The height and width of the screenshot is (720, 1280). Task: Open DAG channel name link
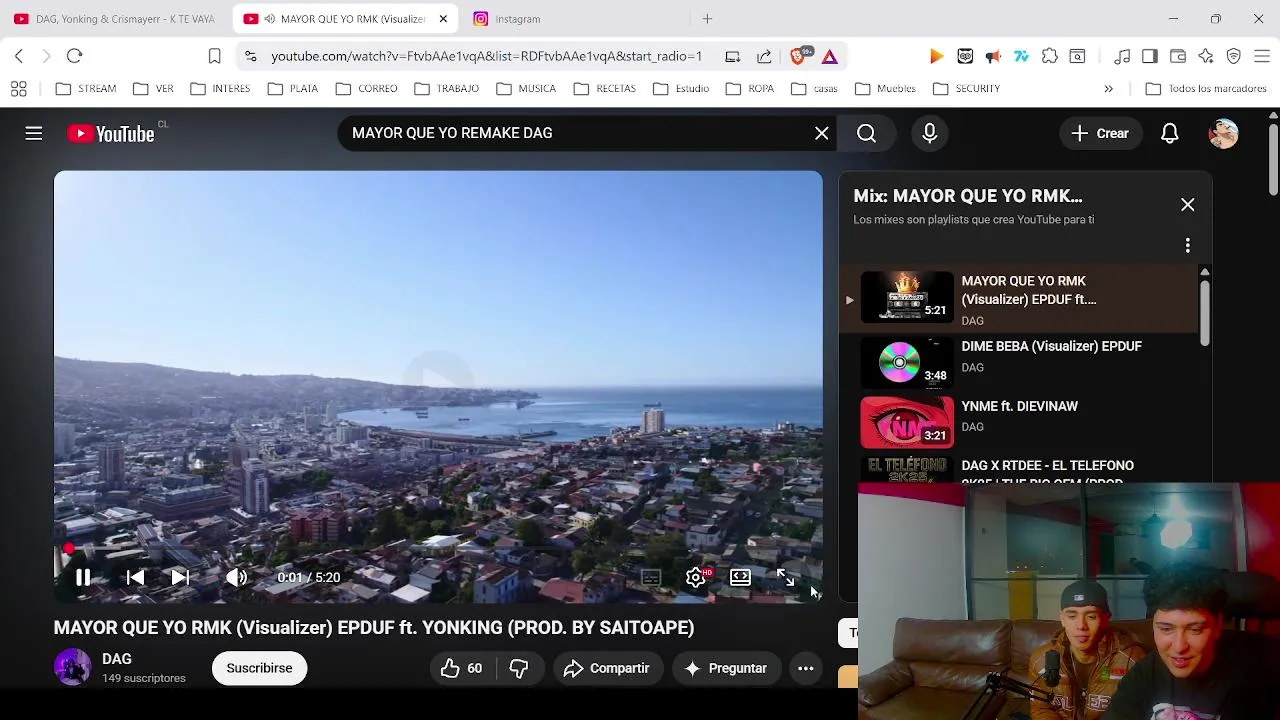click(117, 659)
